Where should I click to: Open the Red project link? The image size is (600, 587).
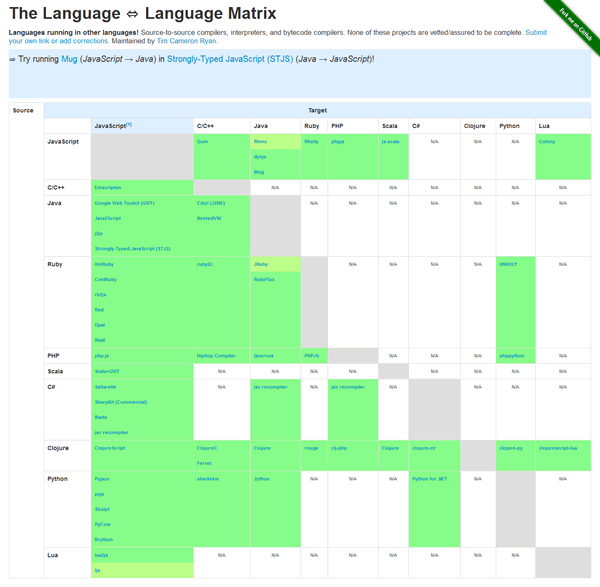[99, 310]
